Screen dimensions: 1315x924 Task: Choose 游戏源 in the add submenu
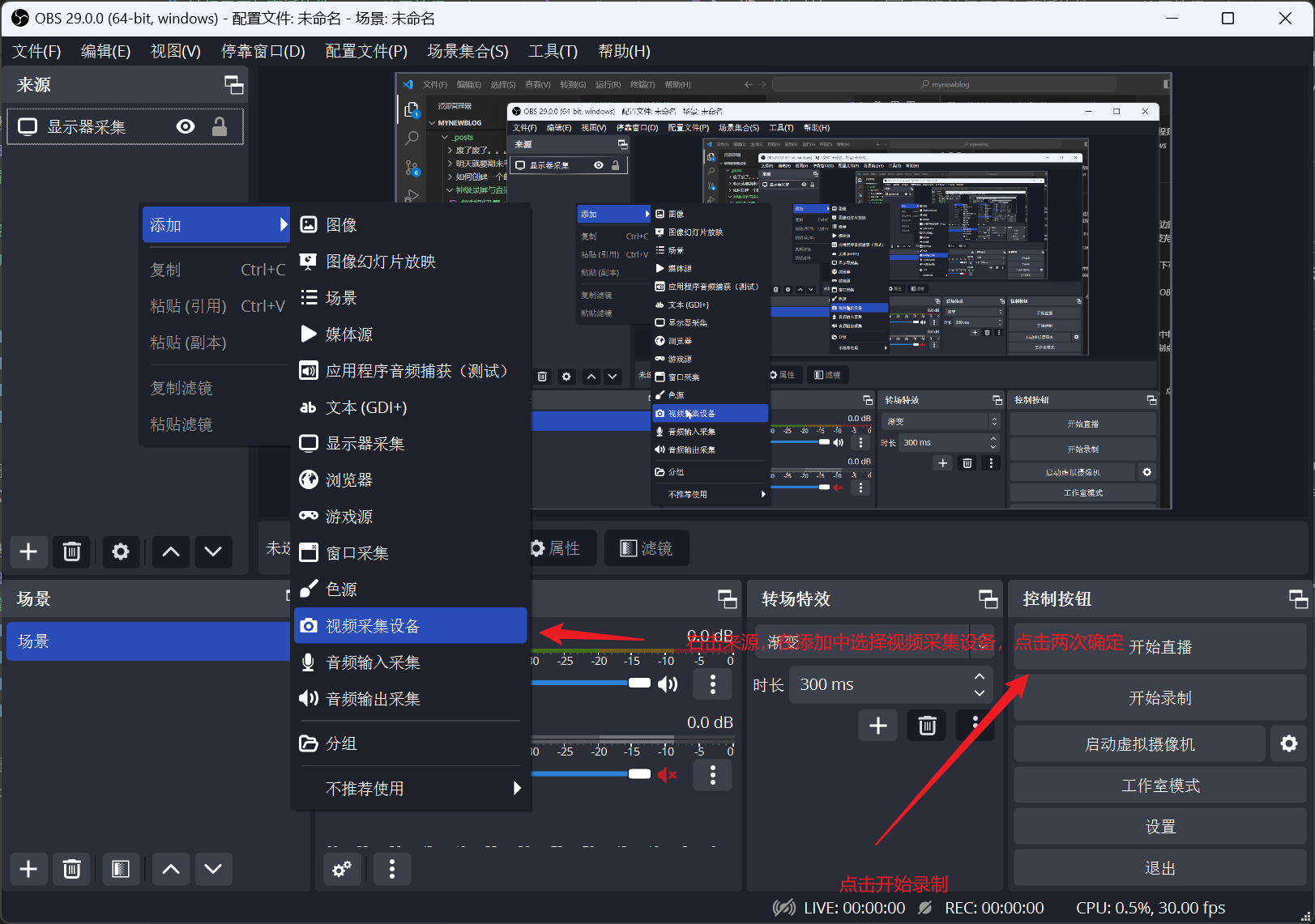coord(410,517)
